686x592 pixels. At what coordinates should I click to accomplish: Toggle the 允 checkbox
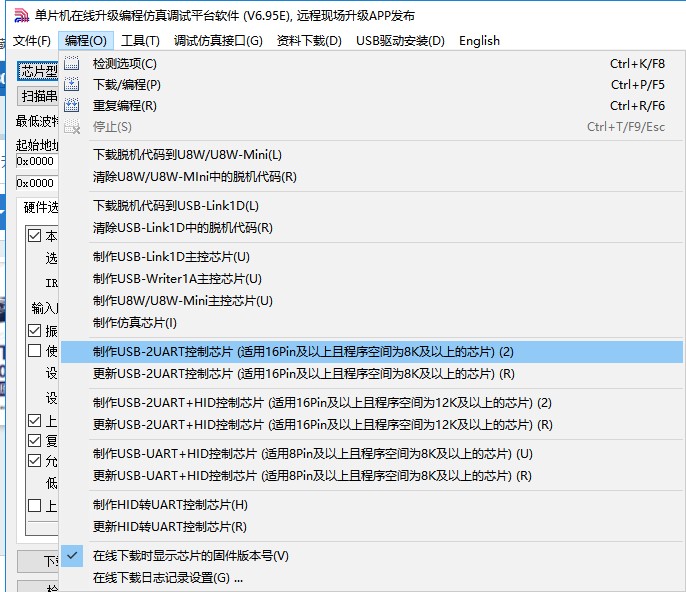(35, 460)
